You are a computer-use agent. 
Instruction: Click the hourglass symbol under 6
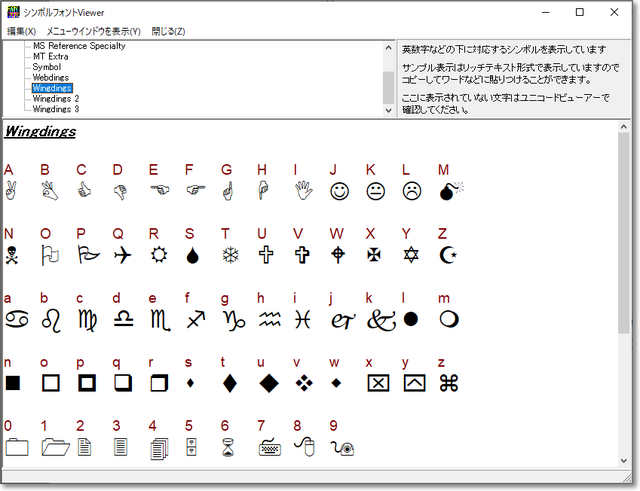click(229, 447)
